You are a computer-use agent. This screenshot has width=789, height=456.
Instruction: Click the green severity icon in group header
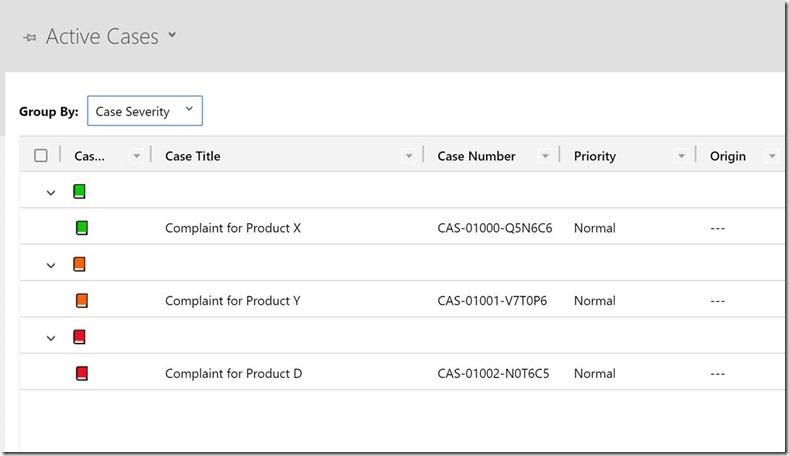click(80, 191)
